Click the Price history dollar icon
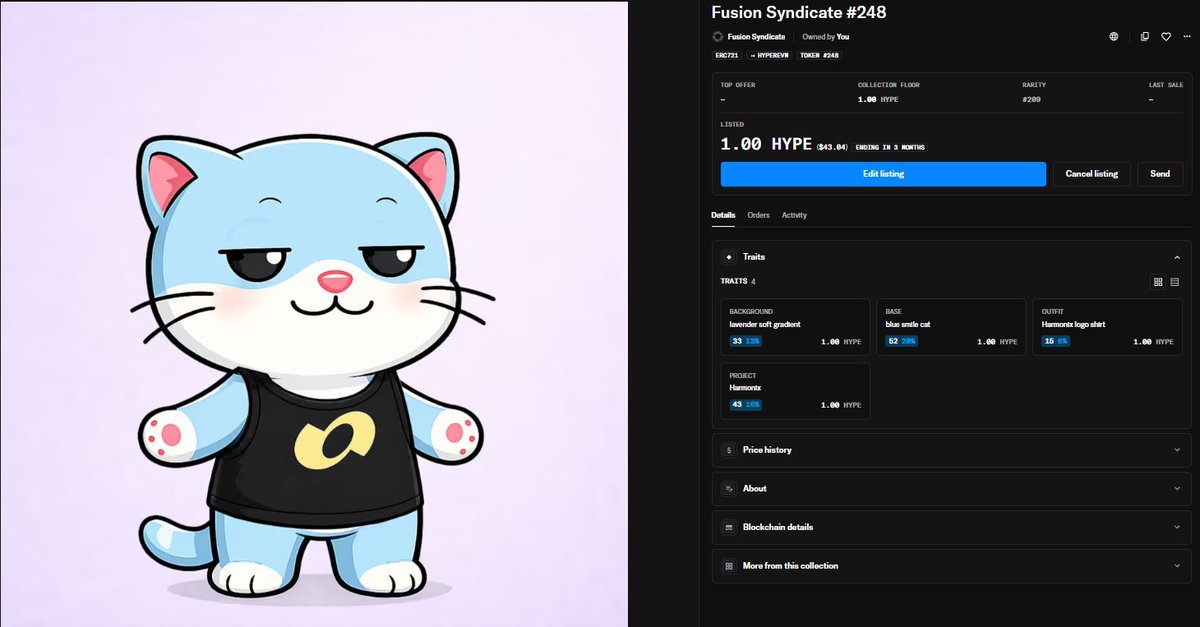 coord(729,450)
